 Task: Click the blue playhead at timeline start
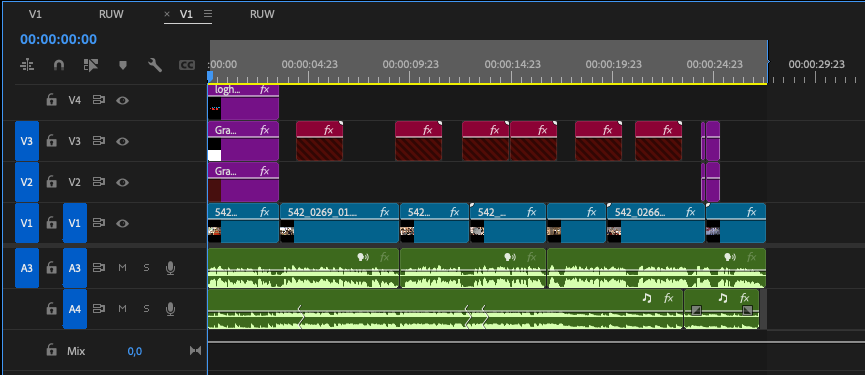click(x=210, y=77)
